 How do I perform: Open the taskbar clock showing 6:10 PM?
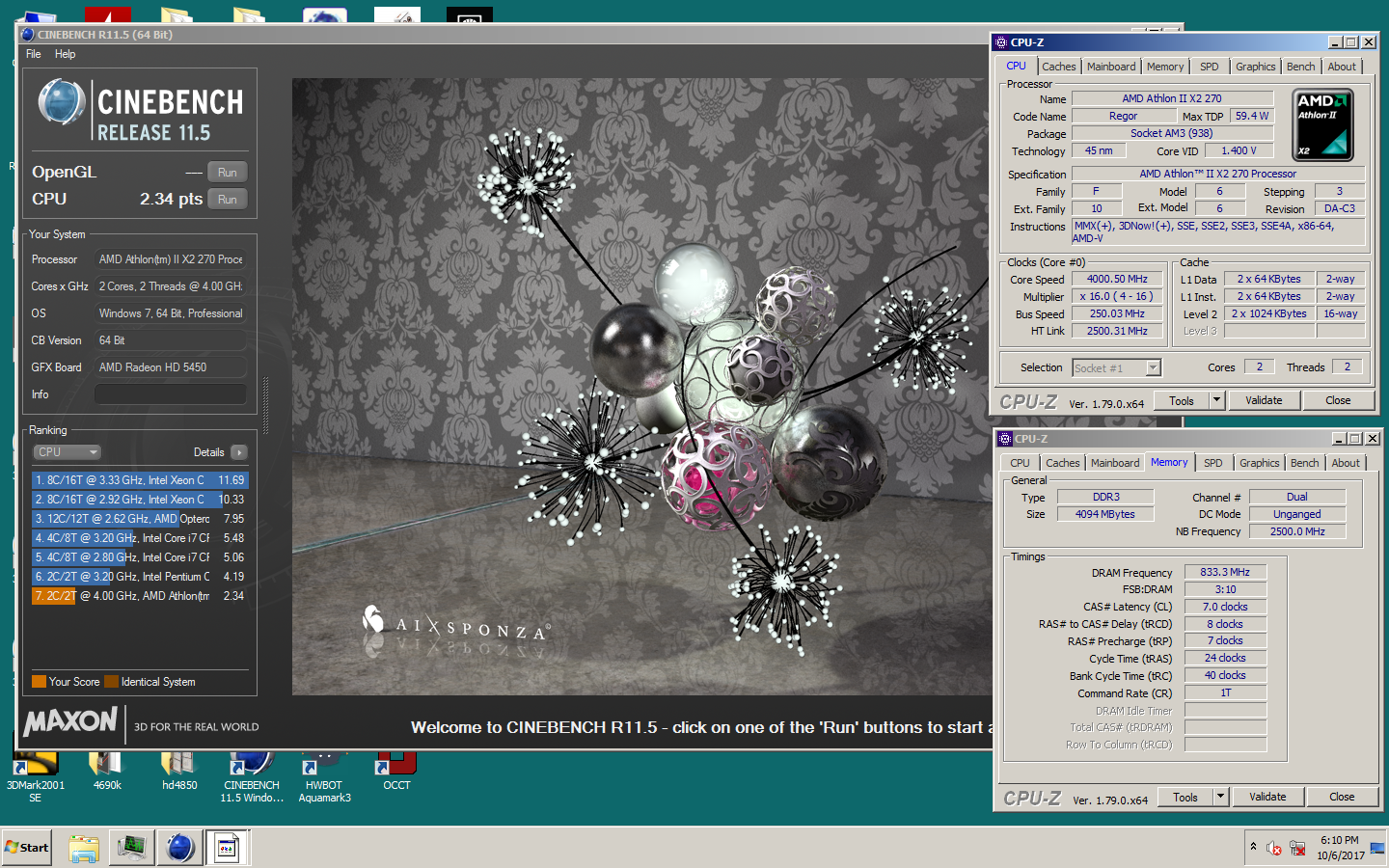pos(1340,848)
